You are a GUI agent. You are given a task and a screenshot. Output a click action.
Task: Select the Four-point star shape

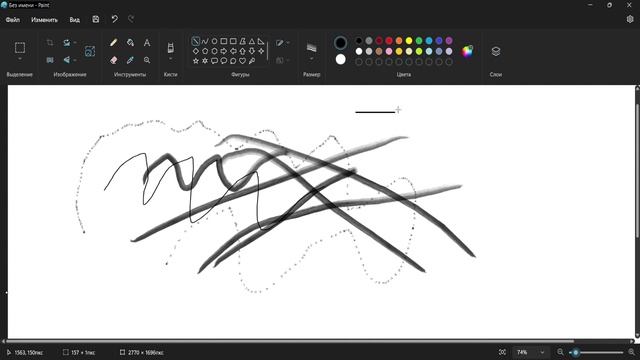click(x=261, y=51)
